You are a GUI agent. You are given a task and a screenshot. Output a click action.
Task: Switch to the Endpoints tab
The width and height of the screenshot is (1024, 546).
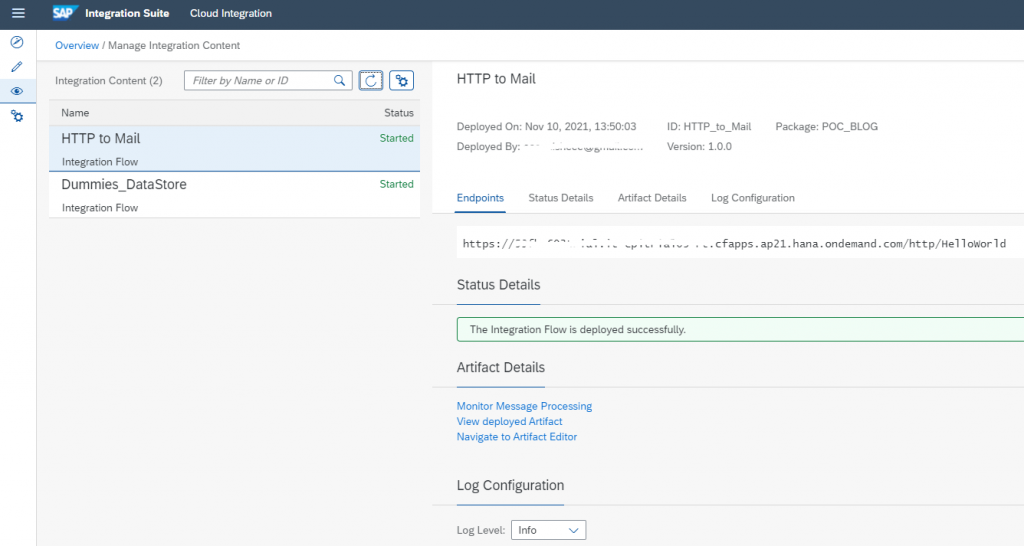pos(480,198)
